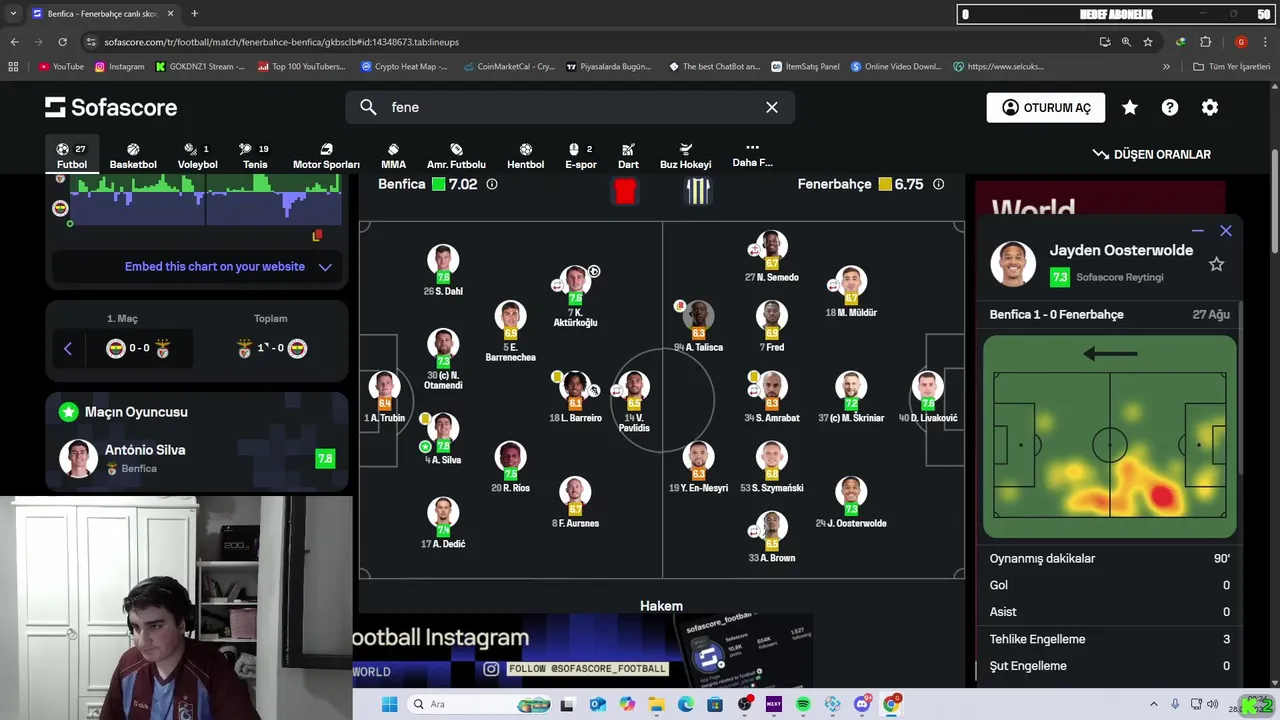Go to previous leg arrow
1280x720 pixels.
68,348
